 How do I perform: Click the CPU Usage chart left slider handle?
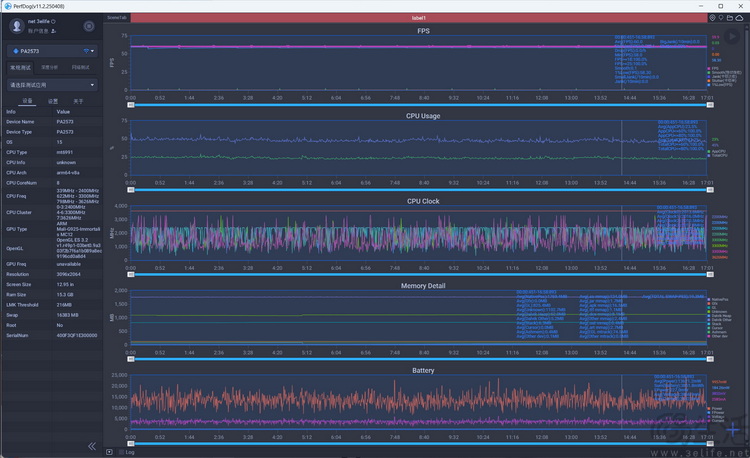(131, 190)
